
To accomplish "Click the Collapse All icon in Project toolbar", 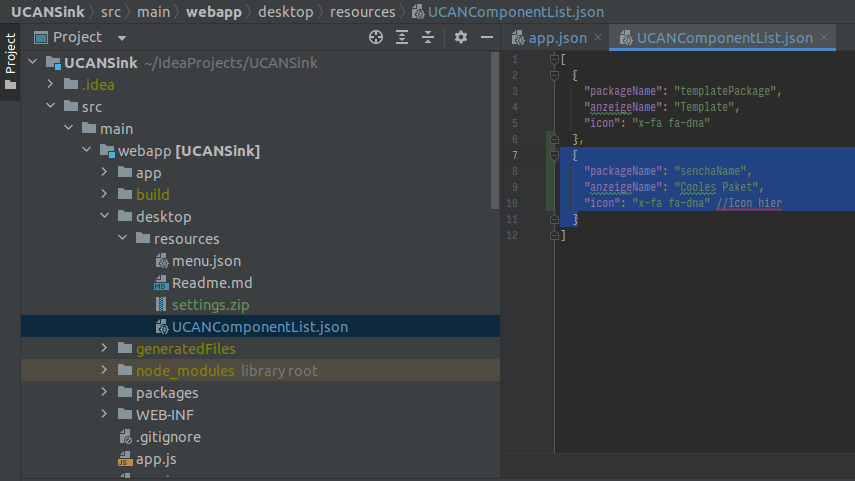I will (428, 37).
